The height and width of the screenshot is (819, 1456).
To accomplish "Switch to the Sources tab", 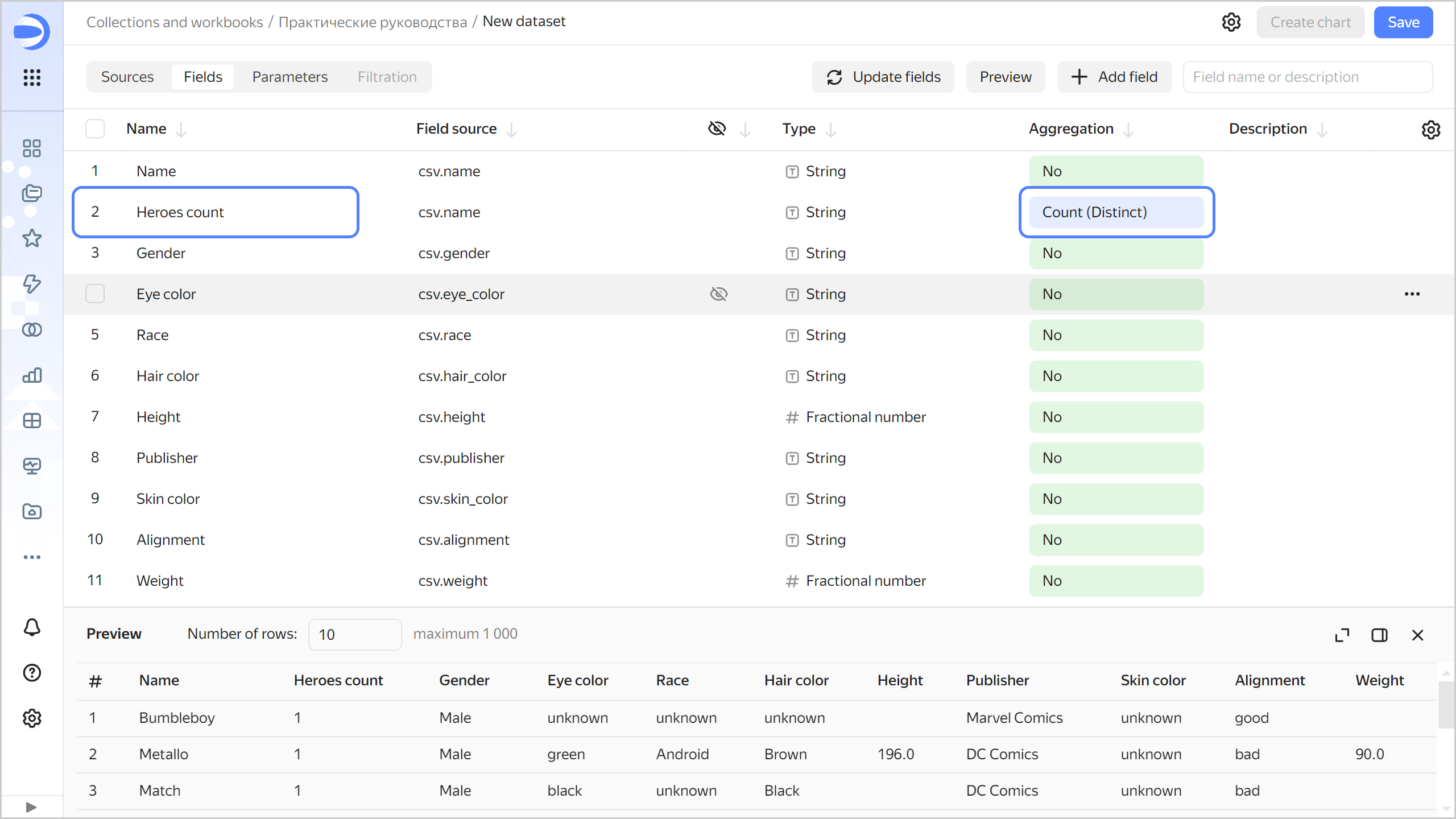I will click(x=127, y=77).
